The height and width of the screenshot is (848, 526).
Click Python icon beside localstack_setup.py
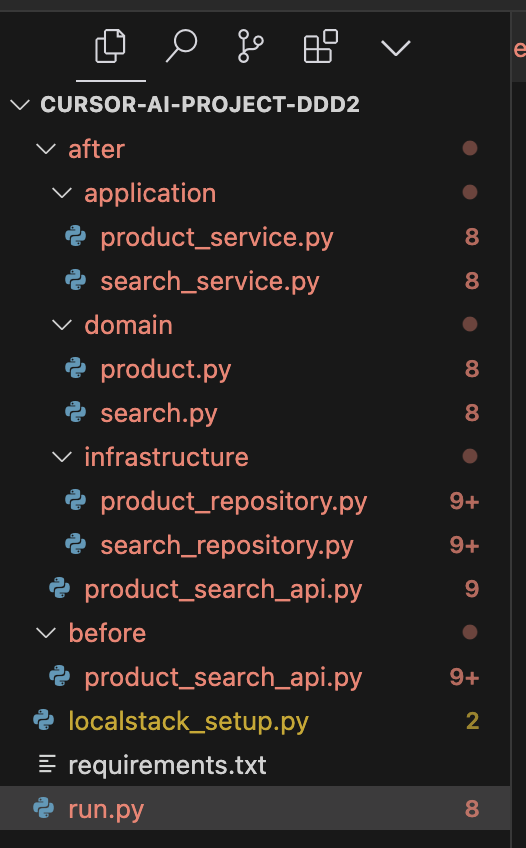point(44,720)
